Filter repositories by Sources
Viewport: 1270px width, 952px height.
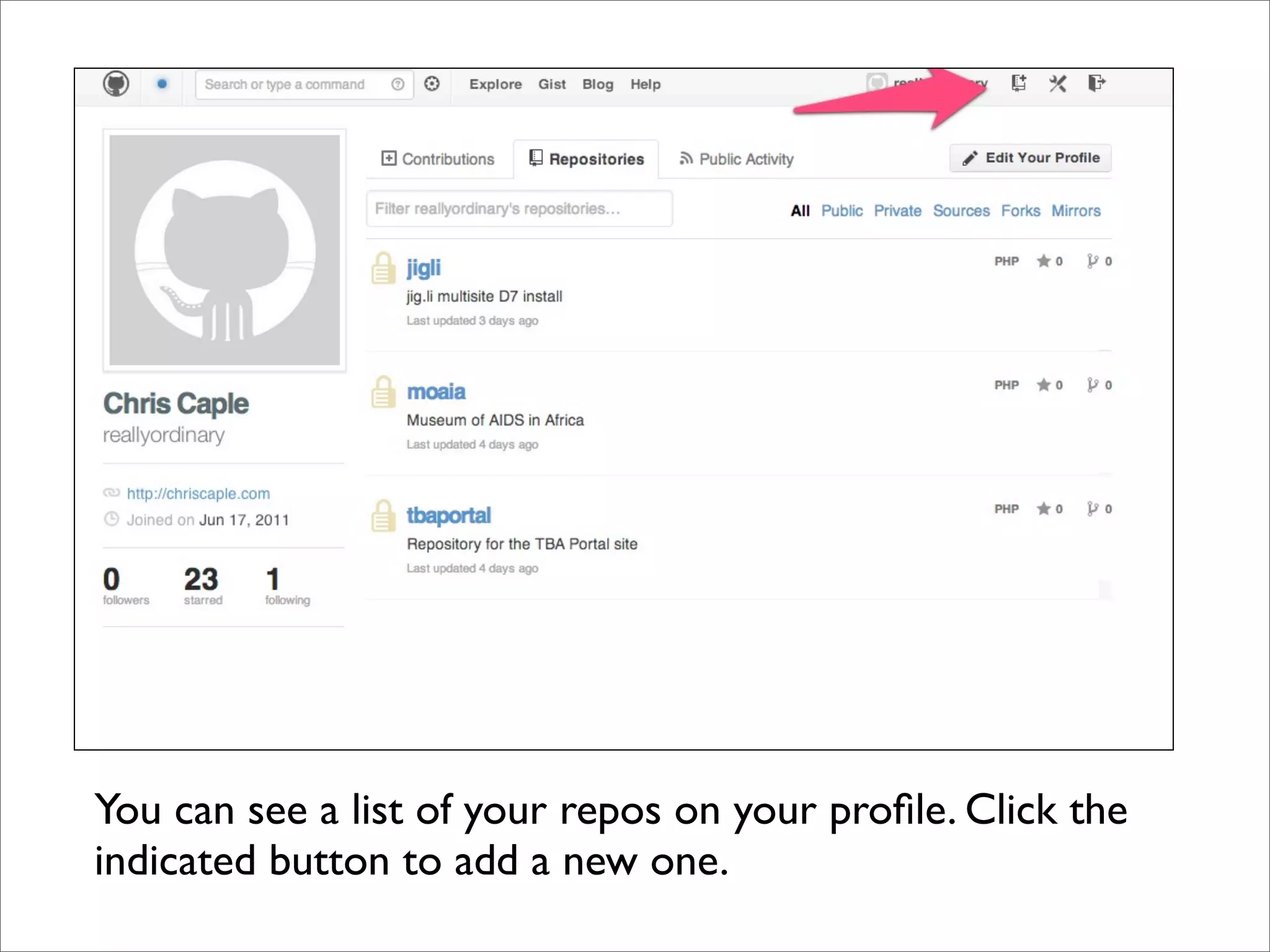click(x=962, y=211)
